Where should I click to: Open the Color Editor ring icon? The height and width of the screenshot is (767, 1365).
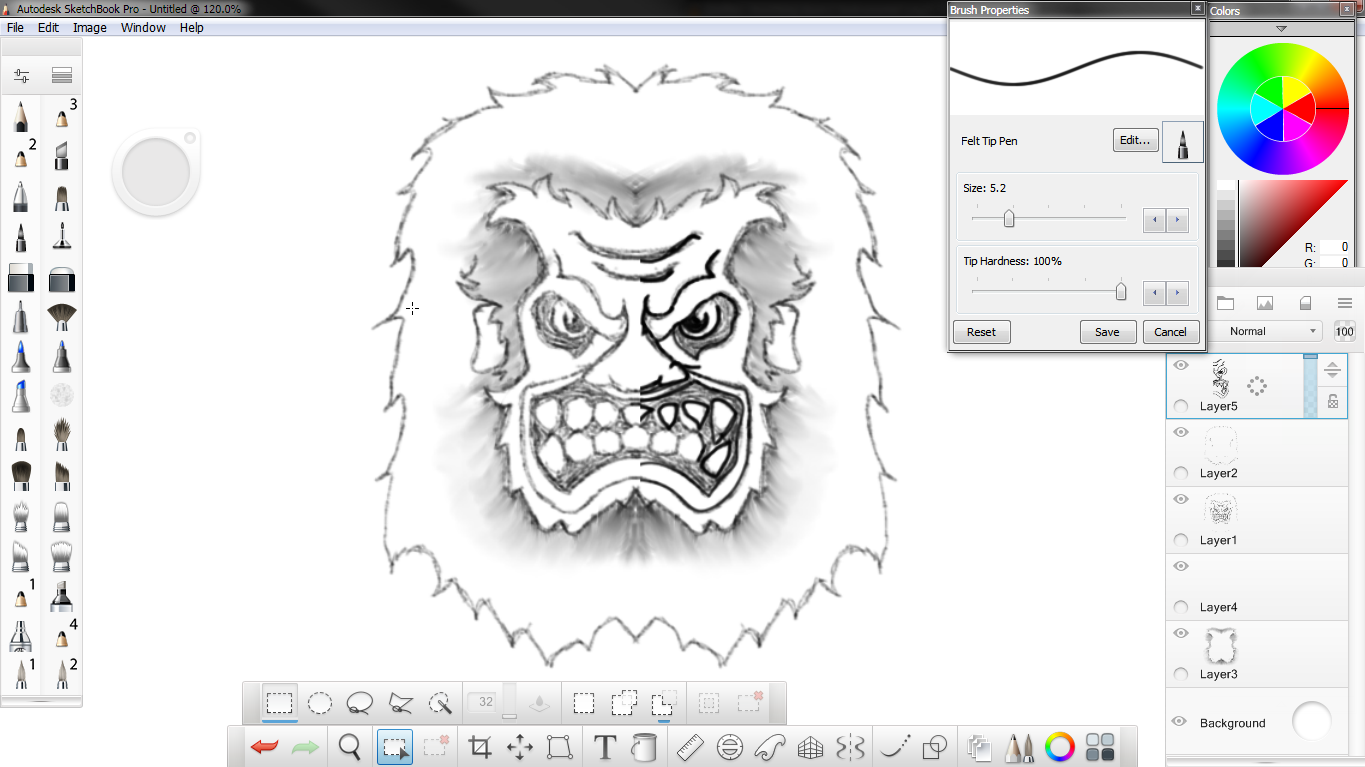(x=1059, y=747)
